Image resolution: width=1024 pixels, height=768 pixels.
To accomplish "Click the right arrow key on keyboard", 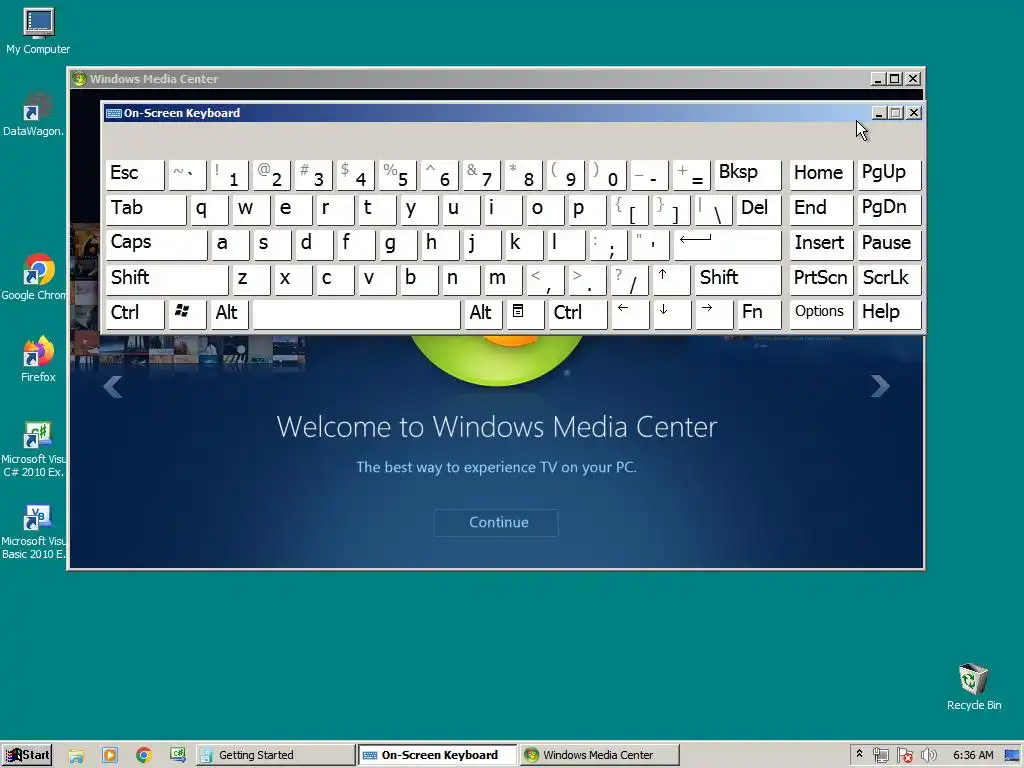I will [x=714, y=314].
